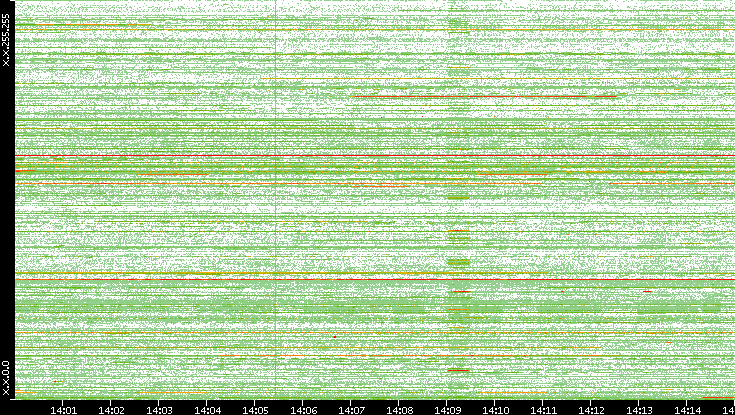Image resolution: width=735 pixels, height=415 pixels.
Task: Pick the 14:06 time label
Action: (303, 411)
